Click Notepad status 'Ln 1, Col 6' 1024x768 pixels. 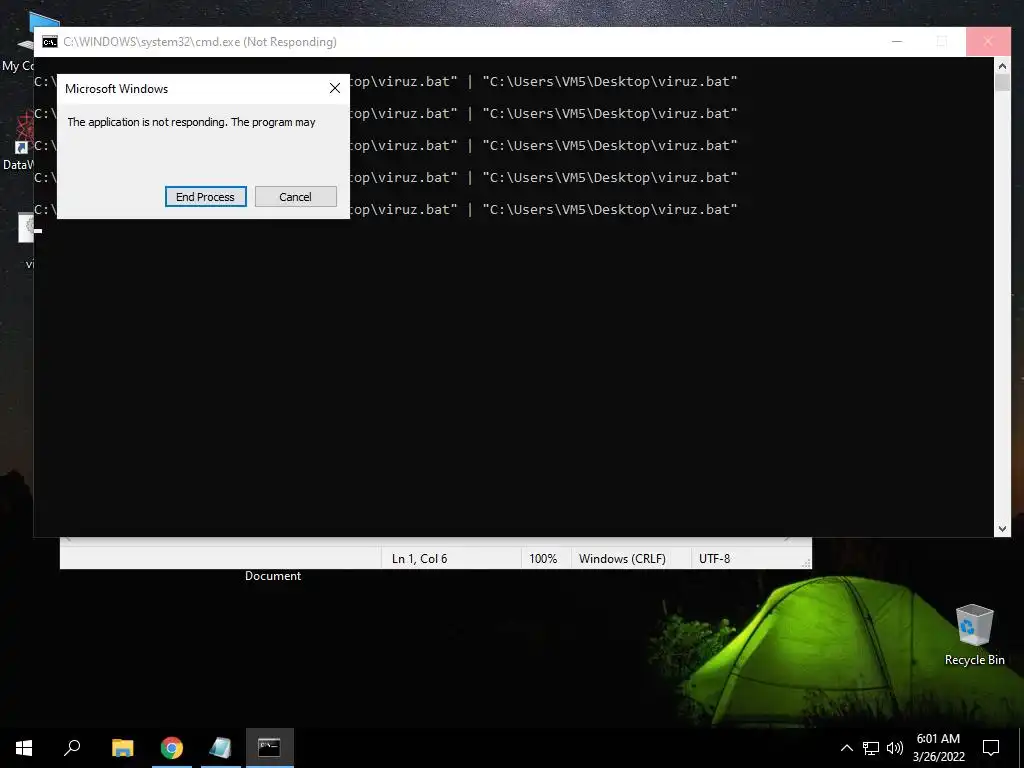pyautogui.click(x=419, y=558)
